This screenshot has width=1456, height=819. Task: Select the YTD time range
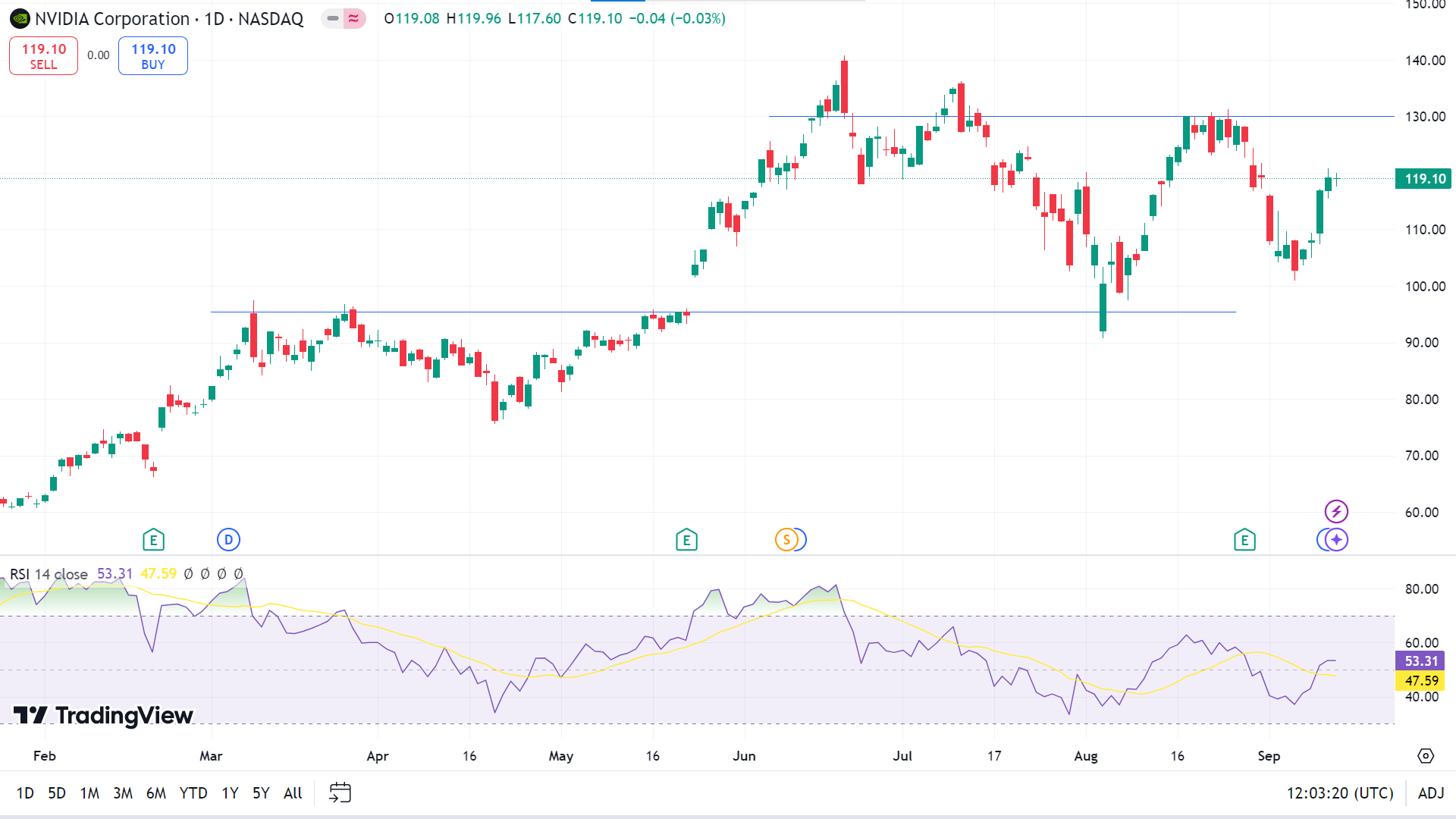pos(193,793)
